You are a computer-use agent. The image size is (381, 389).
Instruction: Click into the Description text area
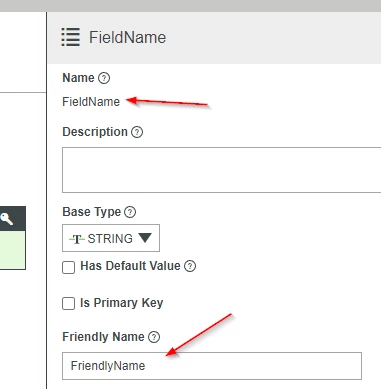221,170
